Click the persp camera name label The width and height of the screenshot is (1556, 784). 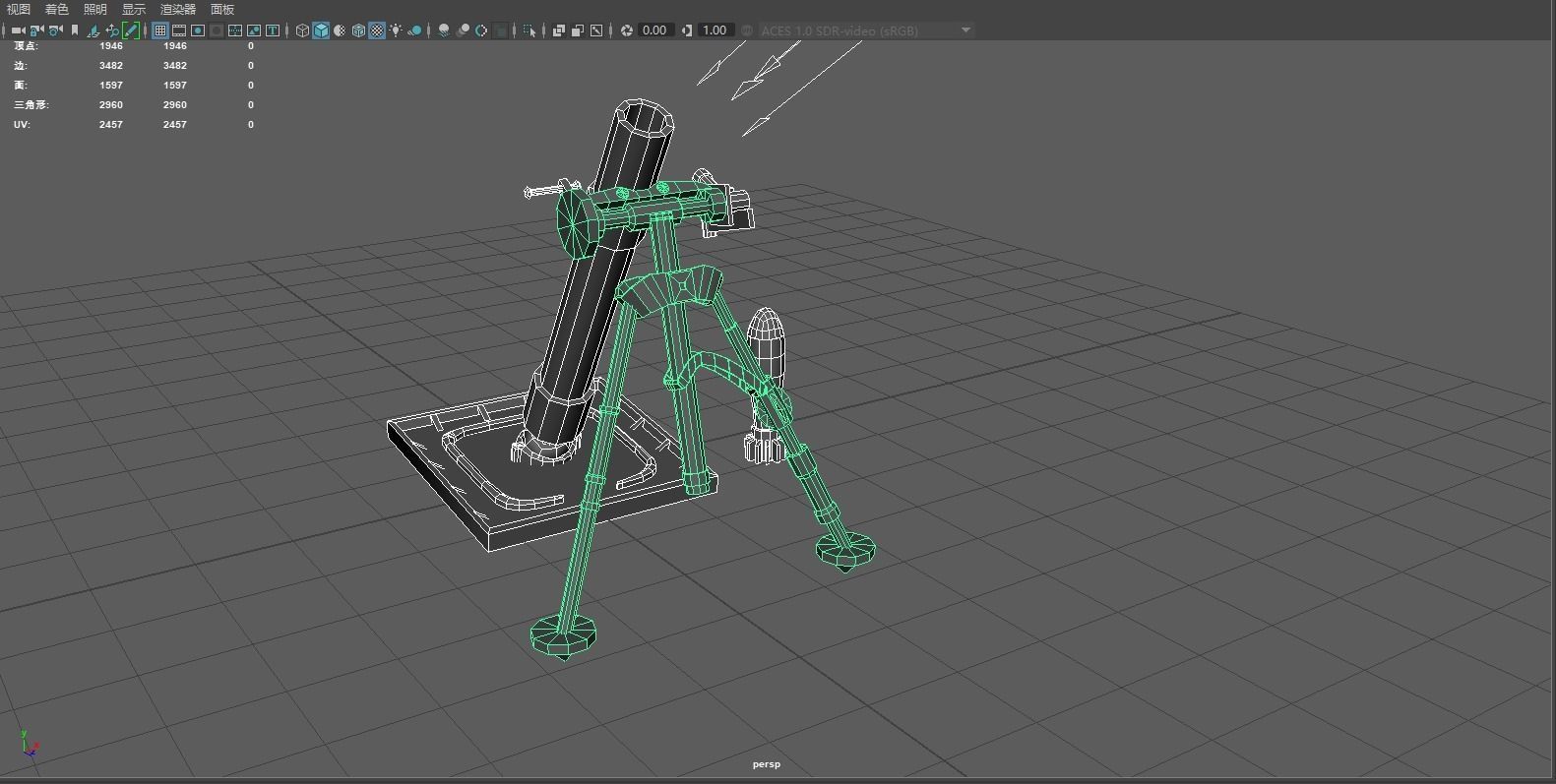click(767, 764)
